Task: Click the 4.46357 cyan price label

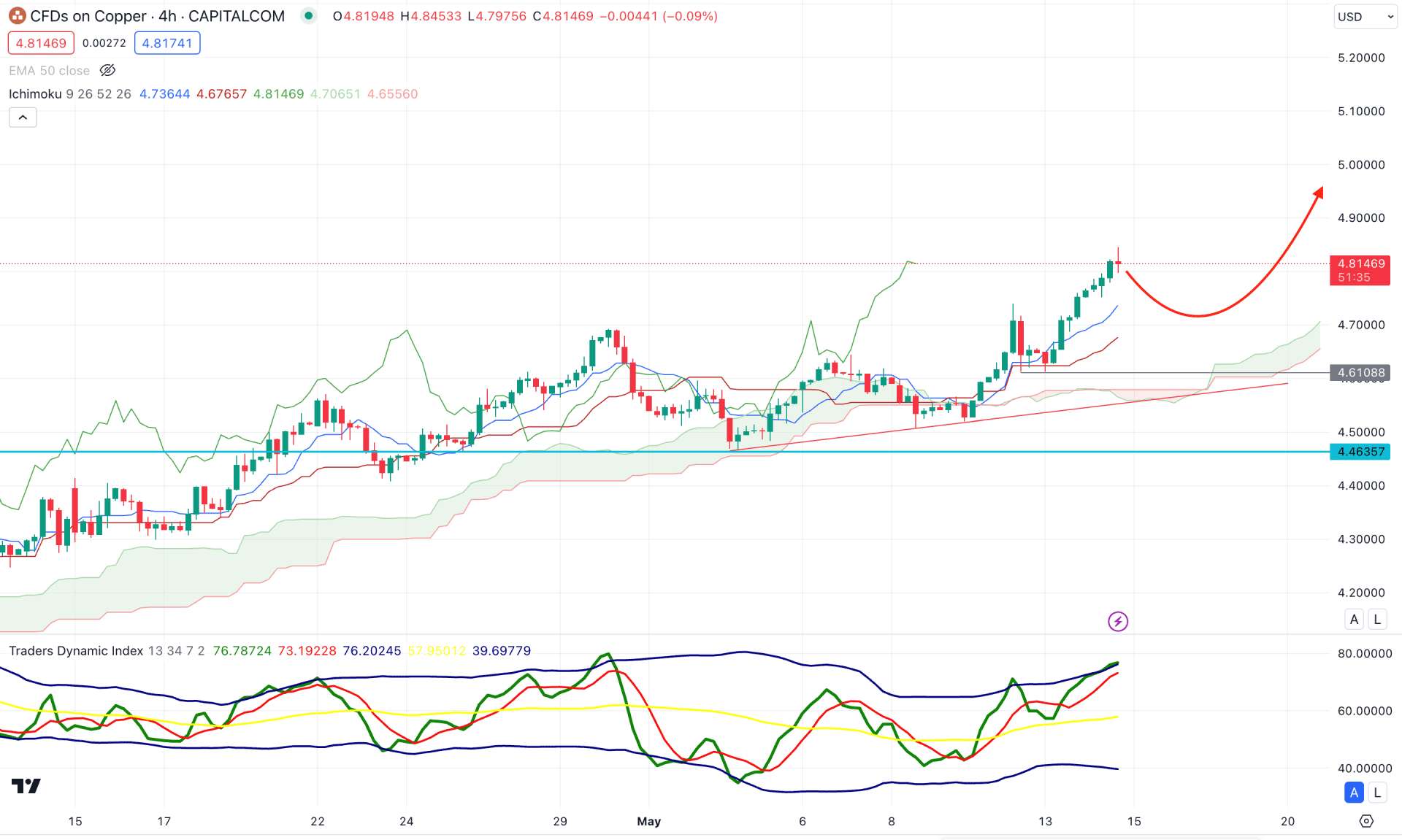Action: (x=1360, y=452)
